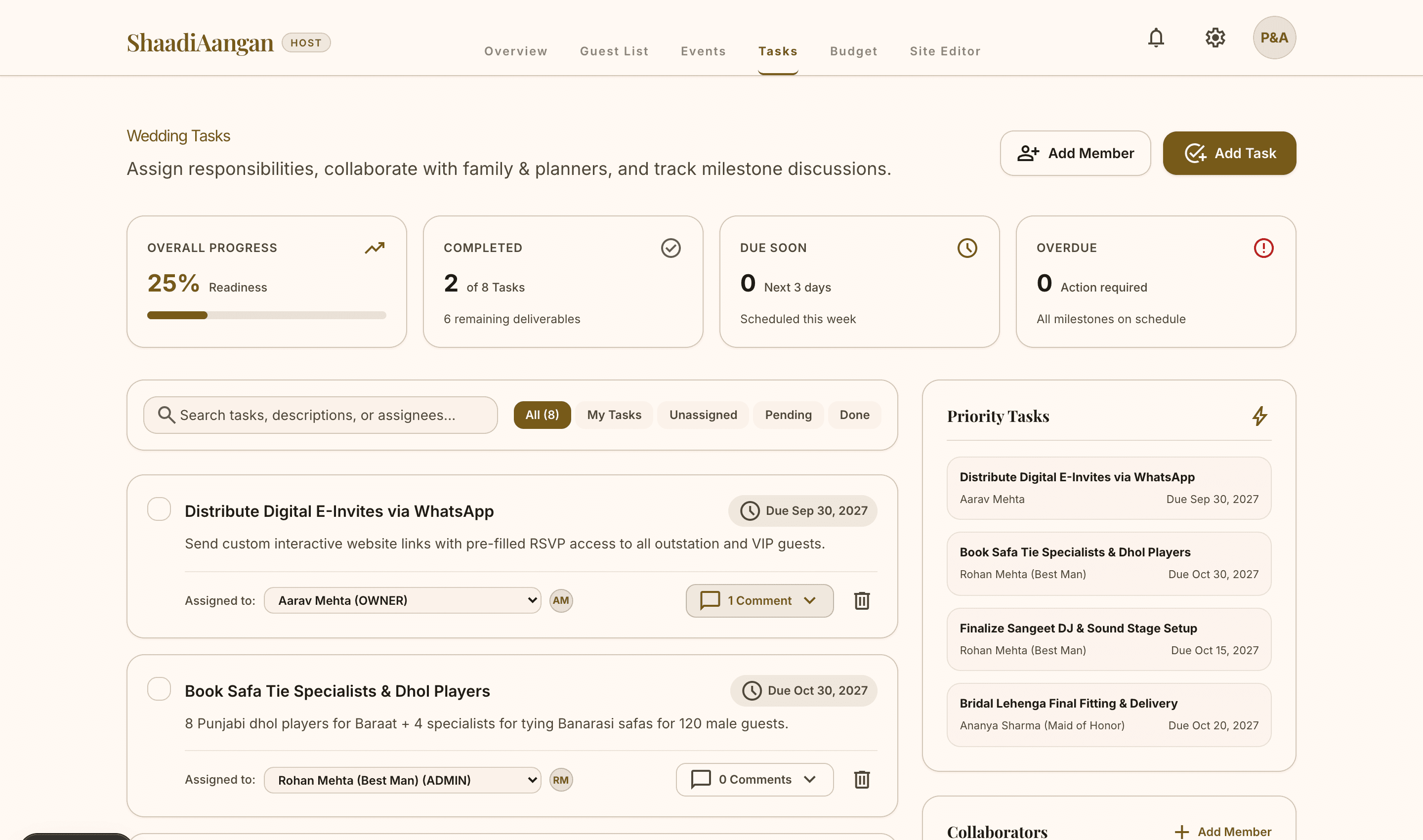Click the ShaadiAangan logo
This screenshot has width=1423, height=840.
pyautogui.click(x=200, y=43)
